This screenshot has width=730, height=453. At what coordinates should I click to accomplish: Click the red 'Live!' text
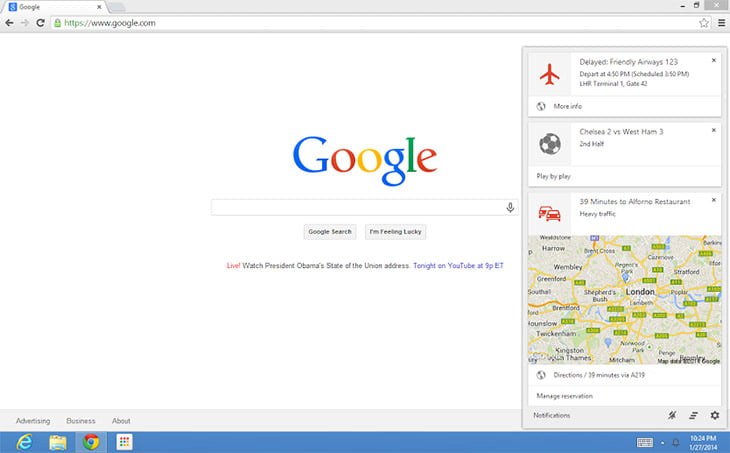tap(233, 265)
